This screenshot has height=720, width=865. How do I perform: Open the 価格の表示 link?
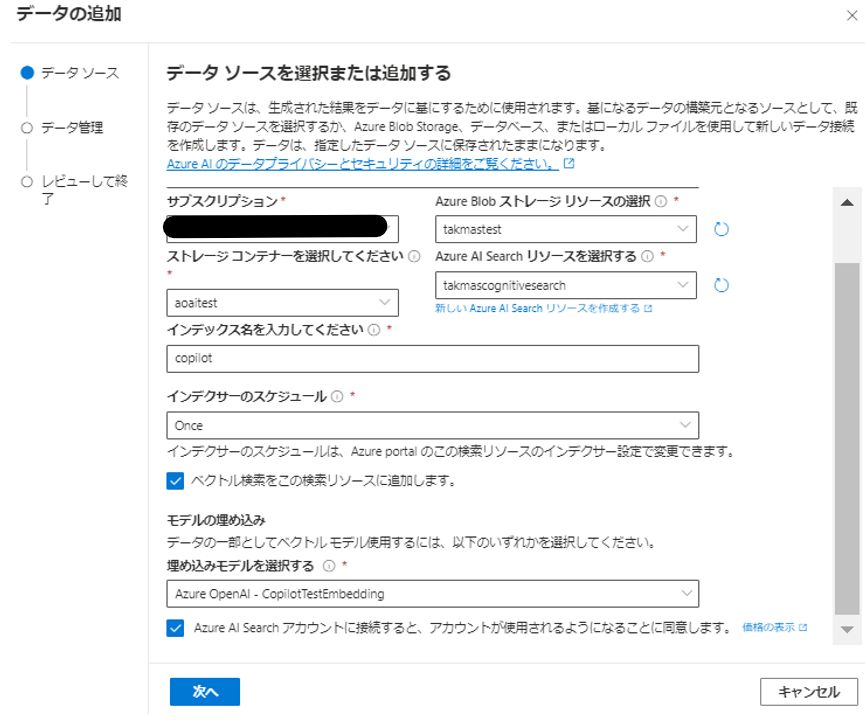768,627
